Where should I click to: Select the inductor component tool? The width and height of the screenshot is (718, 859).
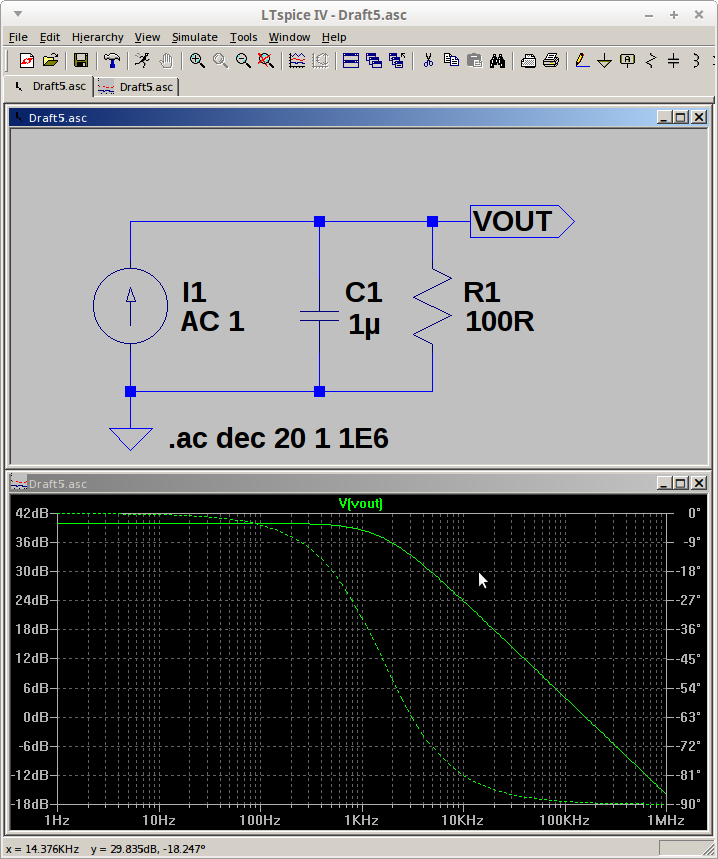click(x=697, y=60)
